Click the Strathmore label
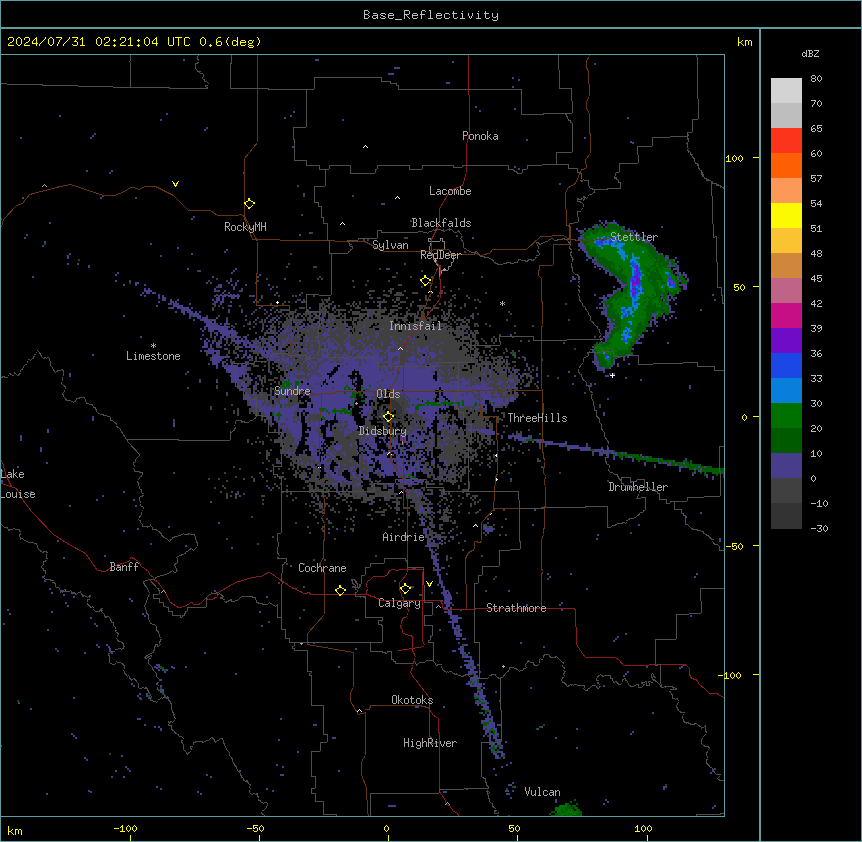Screen dimensions: 862x842 coord(516,608)
